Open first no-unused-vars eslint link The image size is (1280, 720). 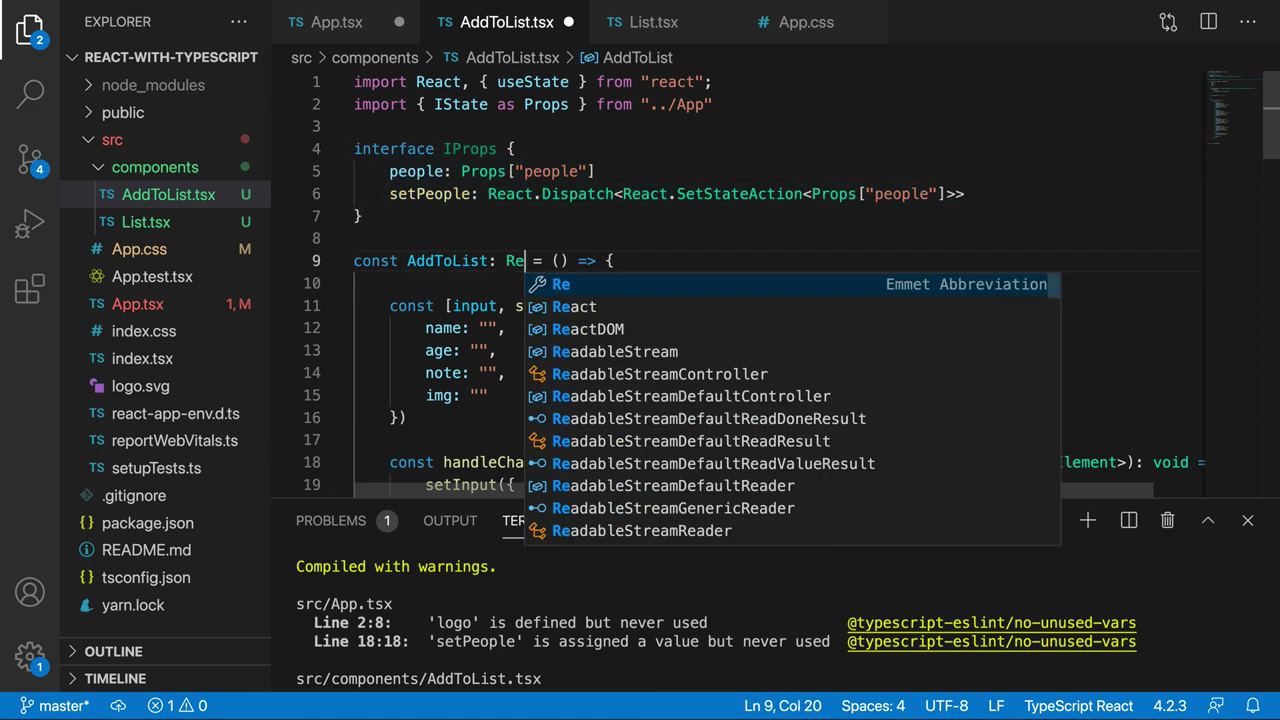(x=991, y=622)
